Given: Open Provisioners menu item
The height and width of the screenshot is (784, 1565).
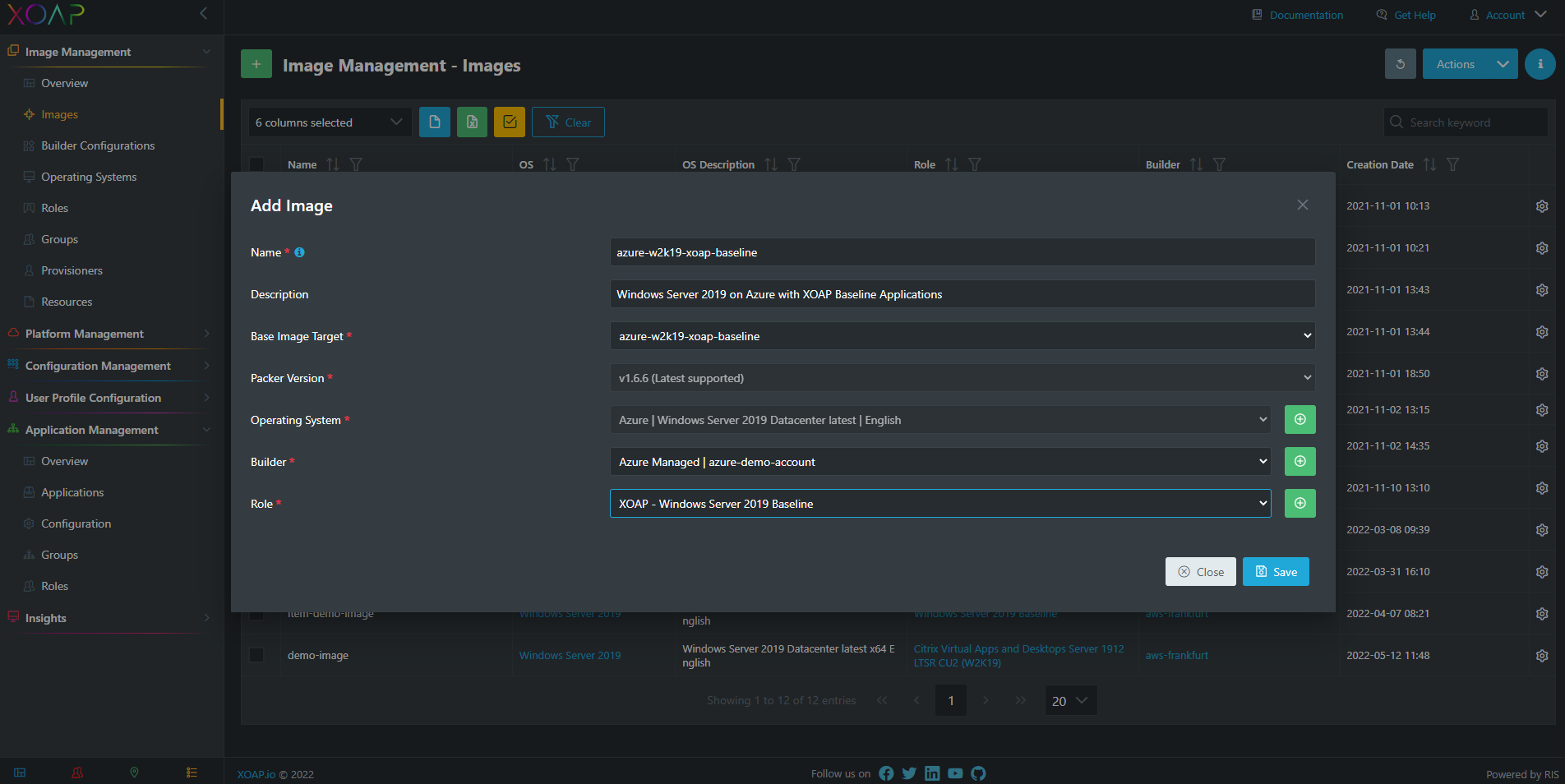Looking at the screenshot, I should tap(72, 270).
